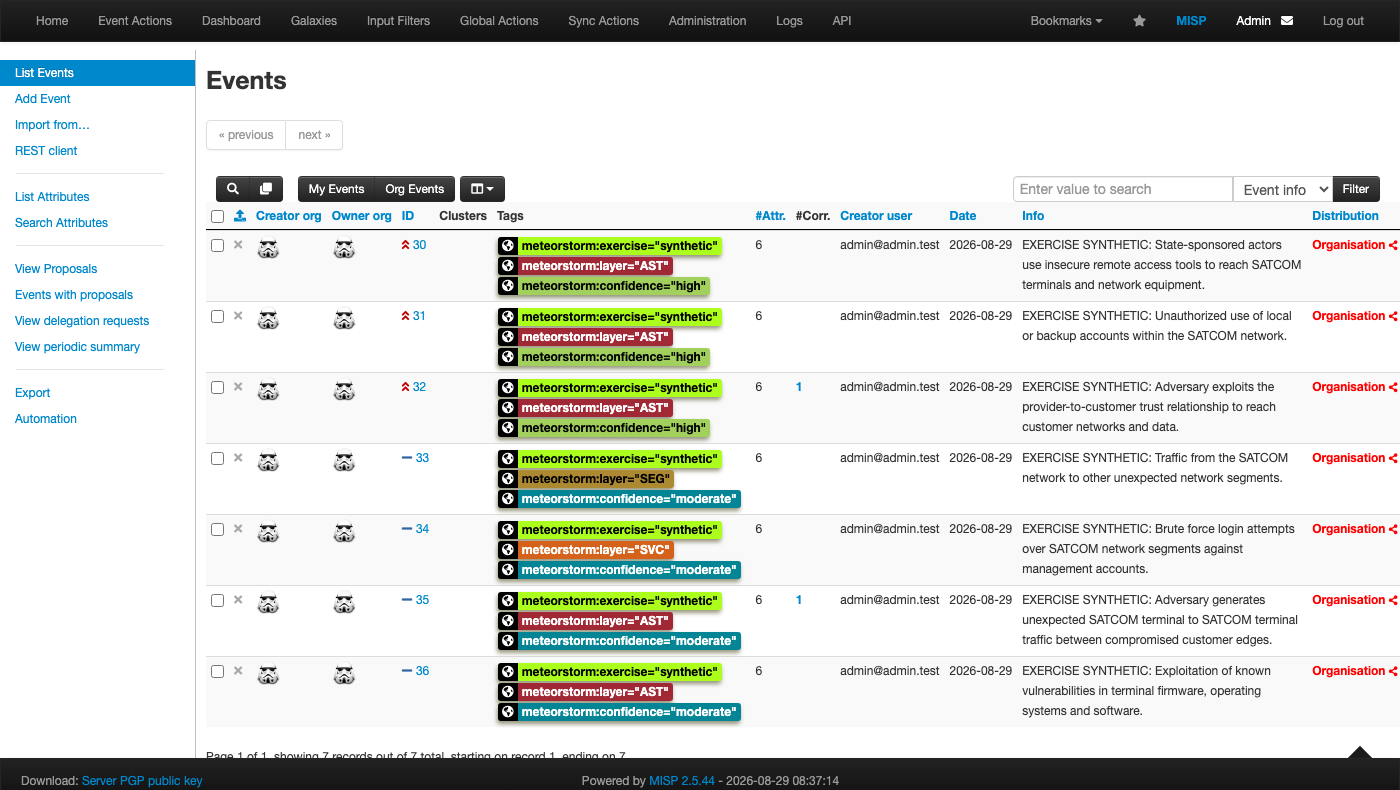Click the creator org logo for event 33
This screenshot has height=790, width=1400.
click(268, 462)
